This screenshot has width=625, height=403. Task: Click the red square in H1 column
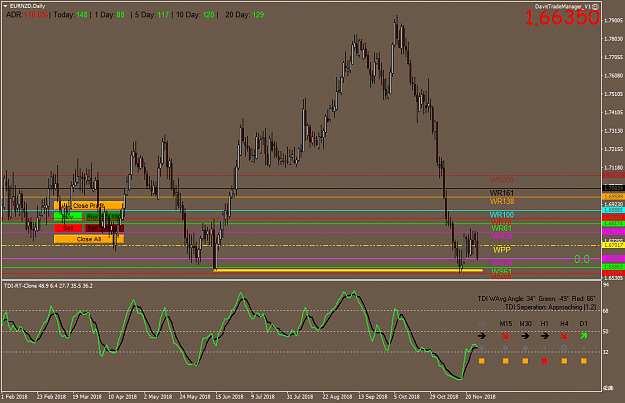point(544,361)
